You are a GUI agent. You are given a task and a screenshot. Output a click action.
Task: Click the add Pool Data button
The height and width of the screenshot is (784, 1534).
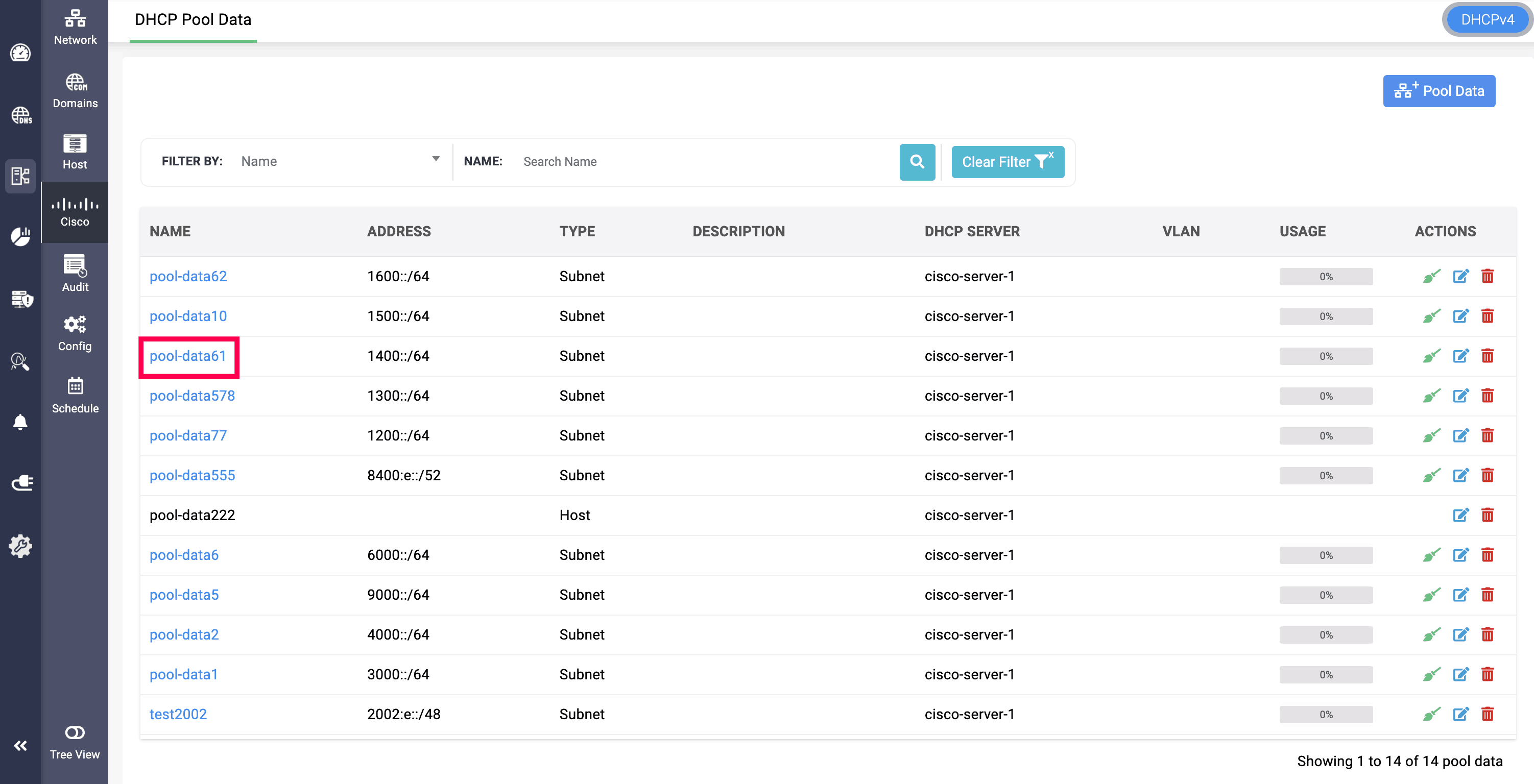point(1438,91)
